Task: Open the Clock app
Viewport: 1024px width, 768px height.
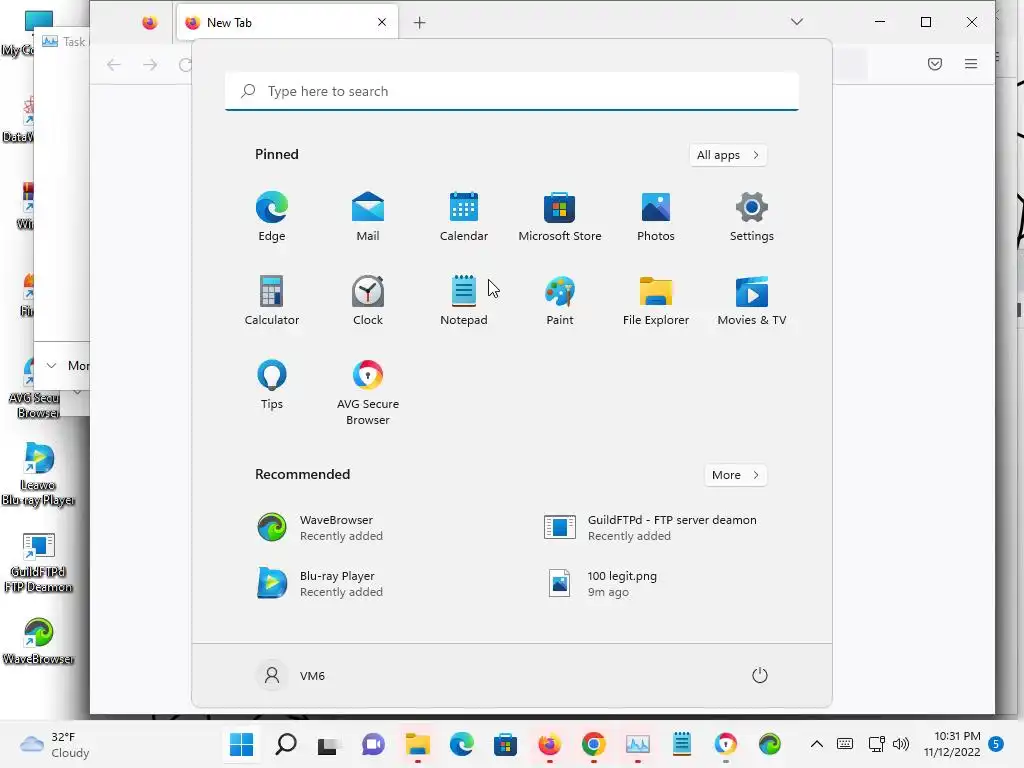Action: point(368,300)
